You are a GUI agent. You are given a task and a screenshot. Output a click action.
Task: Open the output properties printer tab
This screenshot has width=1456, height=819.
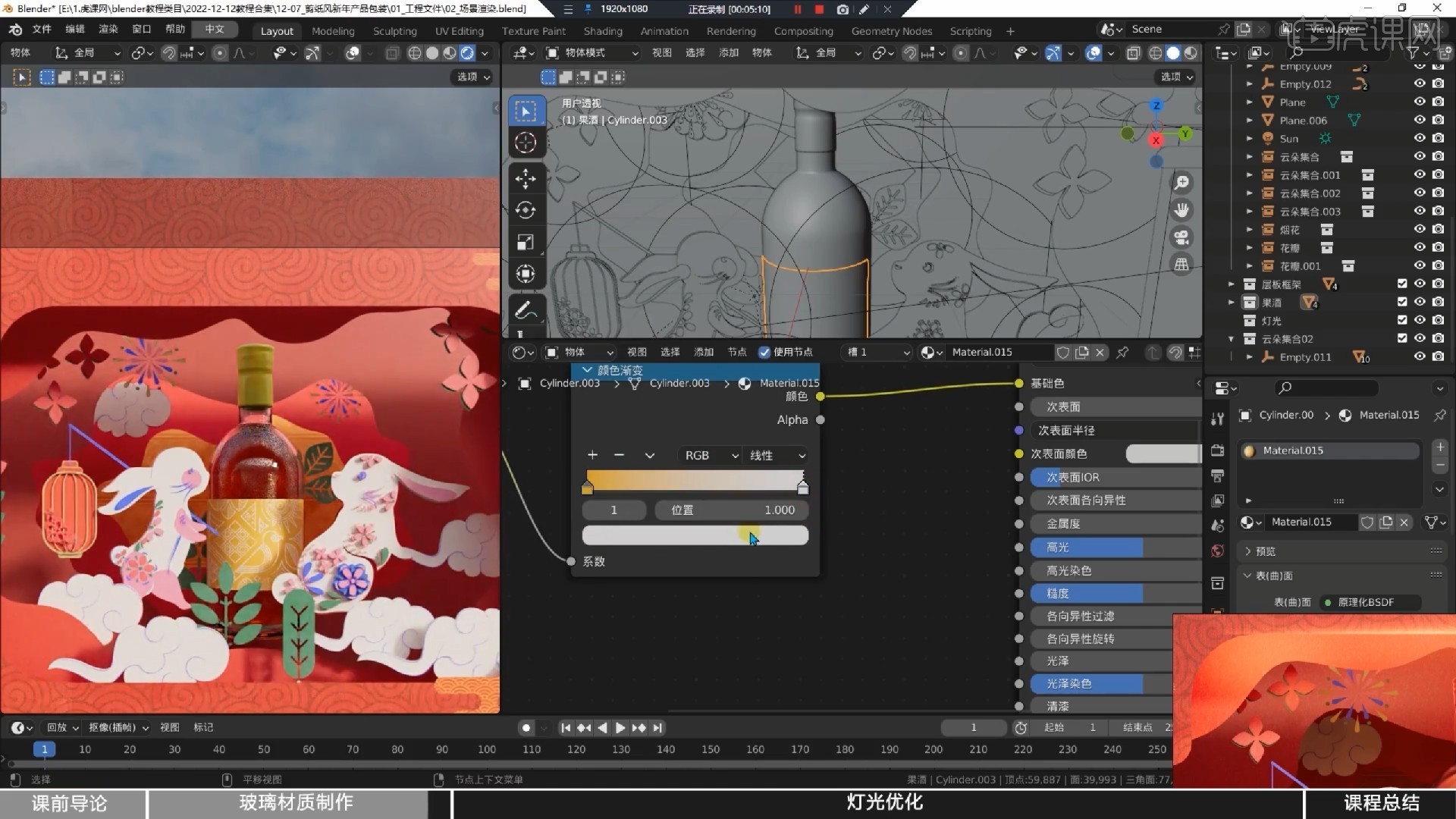pos(1218,475)
